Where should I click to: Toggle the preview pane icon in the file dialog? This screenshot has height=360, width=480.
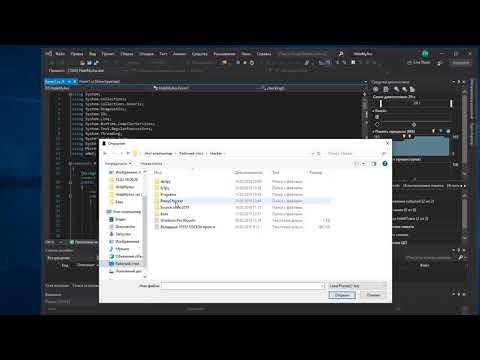click(374, 164)
